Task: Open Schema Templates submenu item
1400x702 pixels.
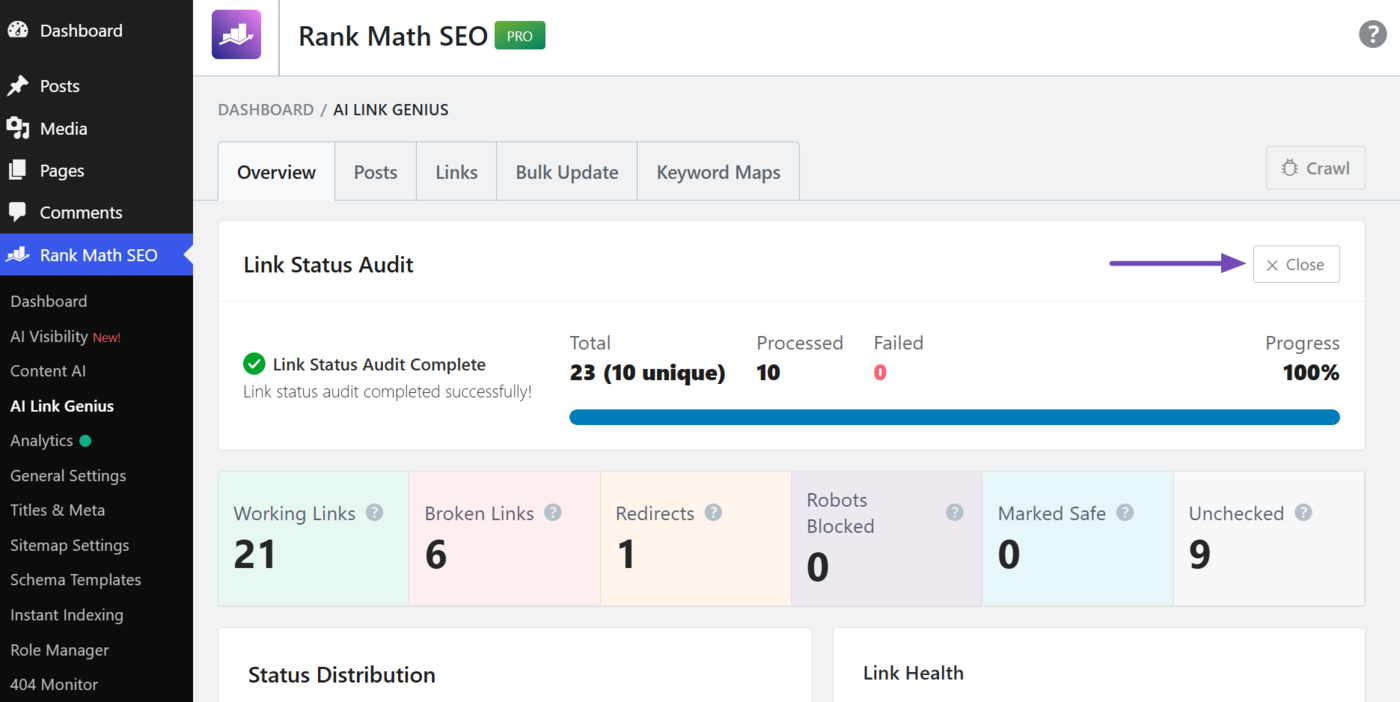Action: click(x=76, y=580)
